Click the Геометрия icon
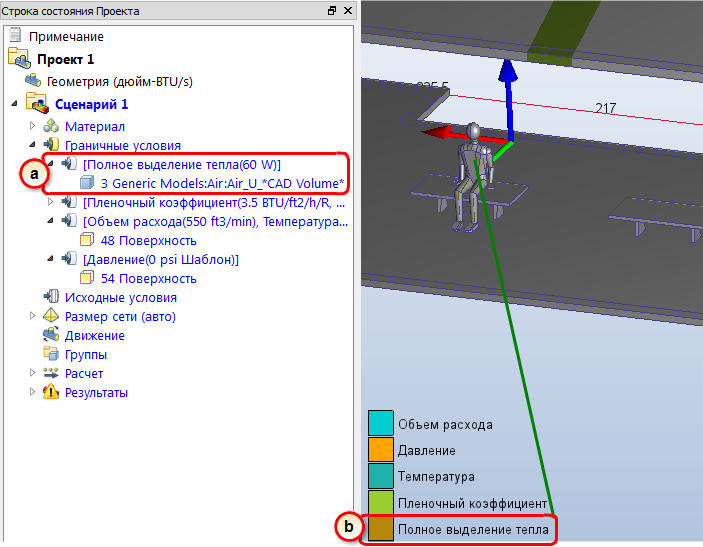The image size is (703, 547). pos(33,81)
